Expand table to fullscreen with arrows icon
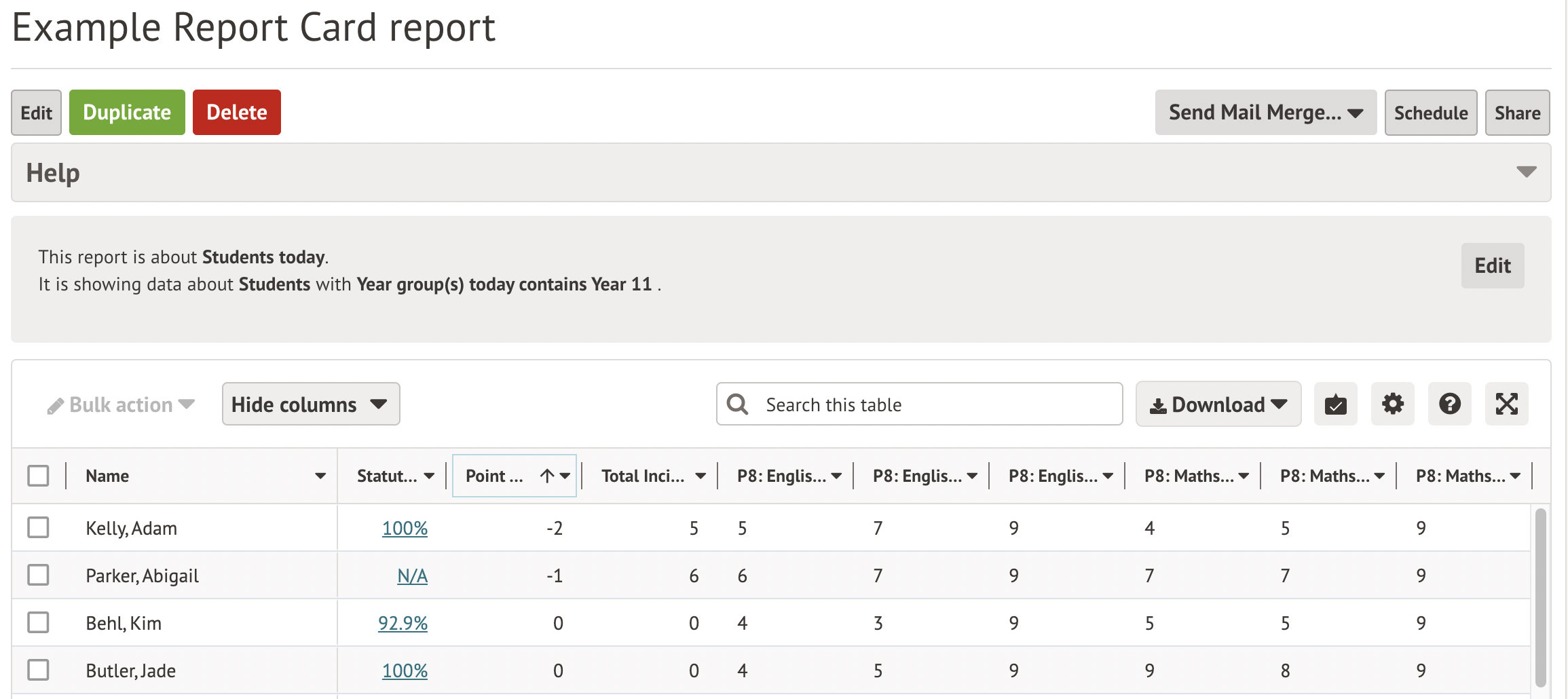Image resolution: width=1568 pixels, height=699 pixels. pyautogui.click(x=1506, y=404)
